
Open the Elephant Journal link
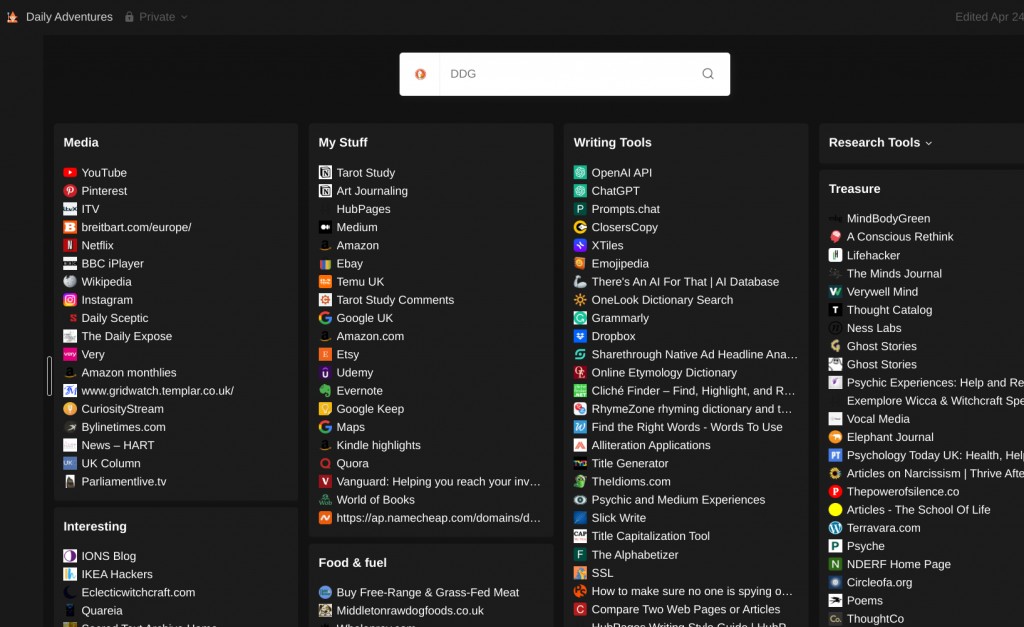890,437
